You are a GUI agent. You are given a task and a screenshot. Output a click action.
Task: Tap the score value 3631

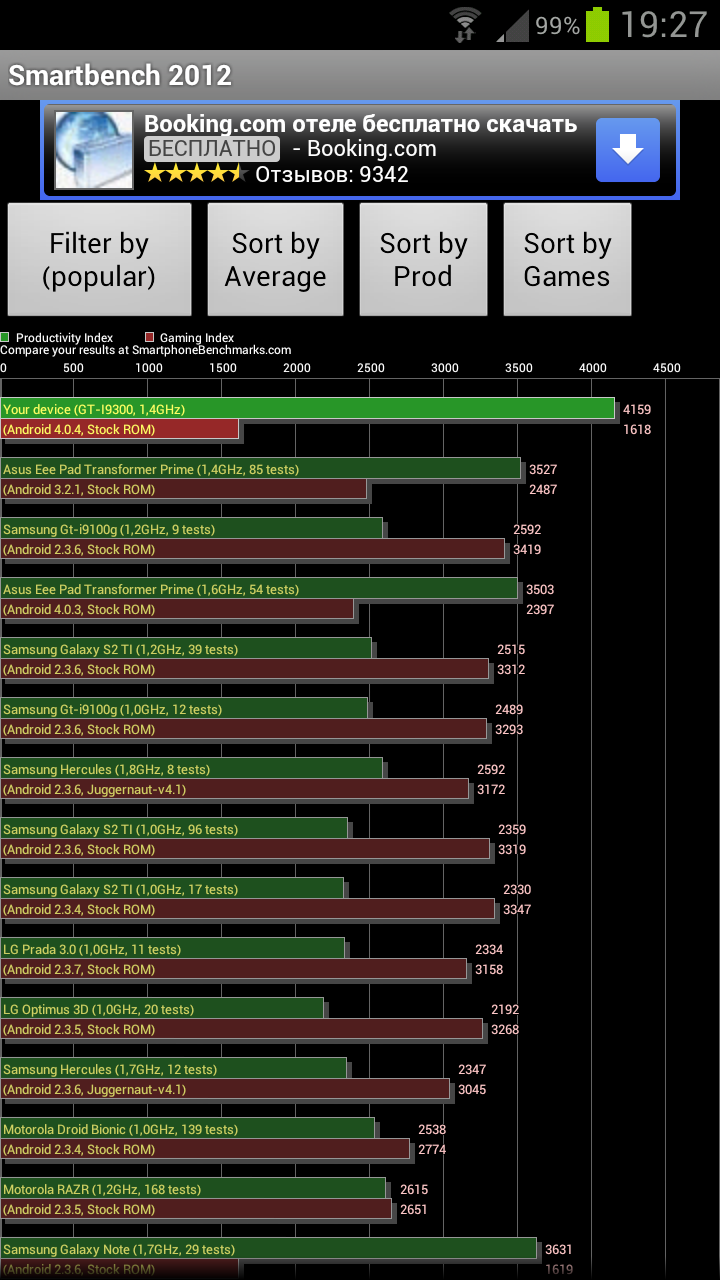559,1249
